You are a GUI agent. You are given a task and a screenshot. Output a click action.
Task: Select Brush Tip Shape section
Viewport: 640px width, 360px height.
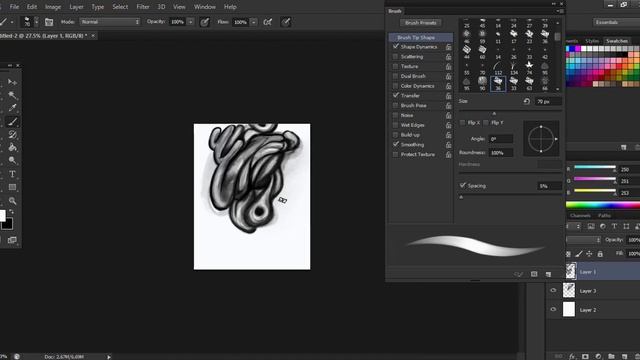421,37
